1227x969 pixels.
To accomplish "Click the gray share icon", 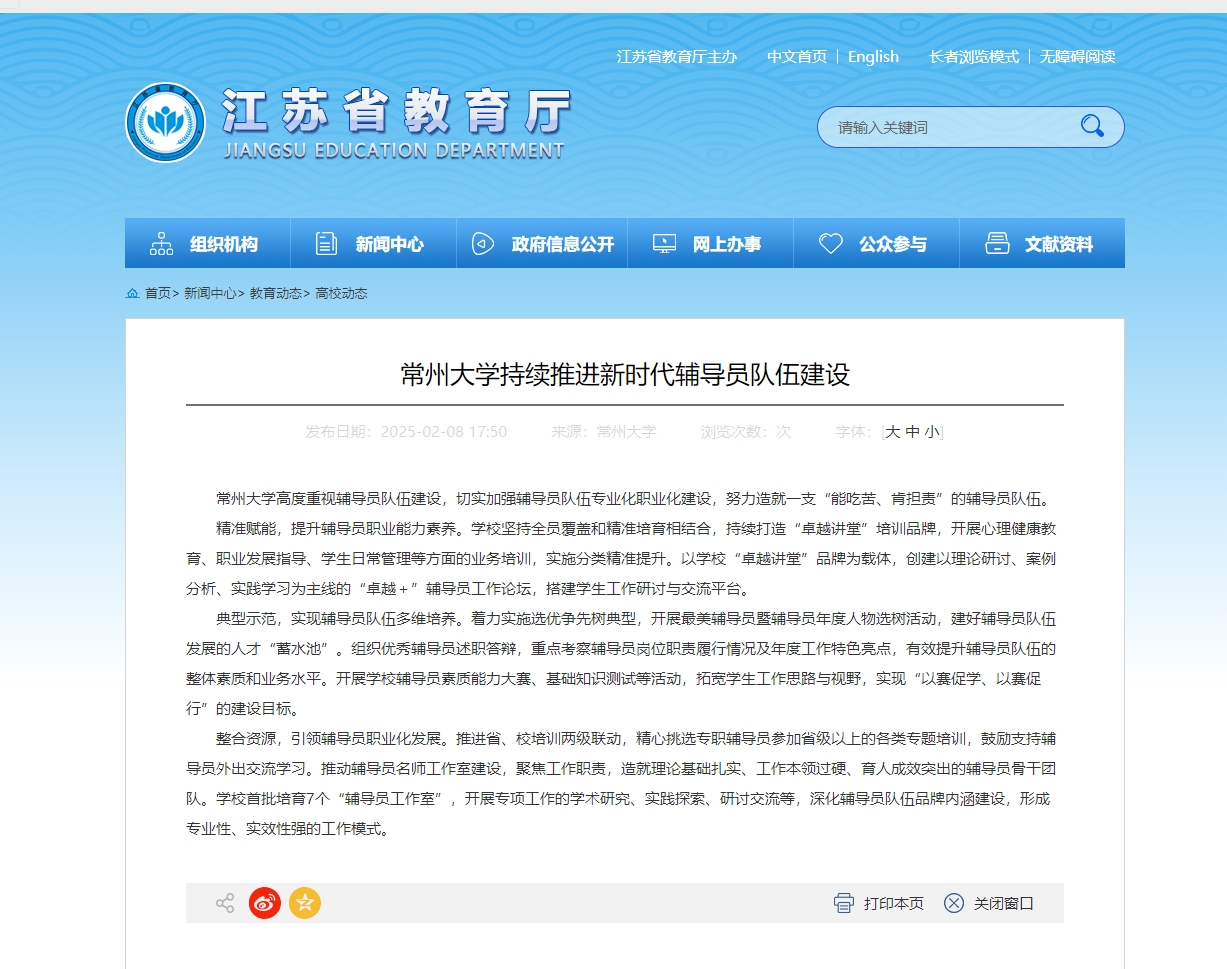I will (x=225, y=903).
